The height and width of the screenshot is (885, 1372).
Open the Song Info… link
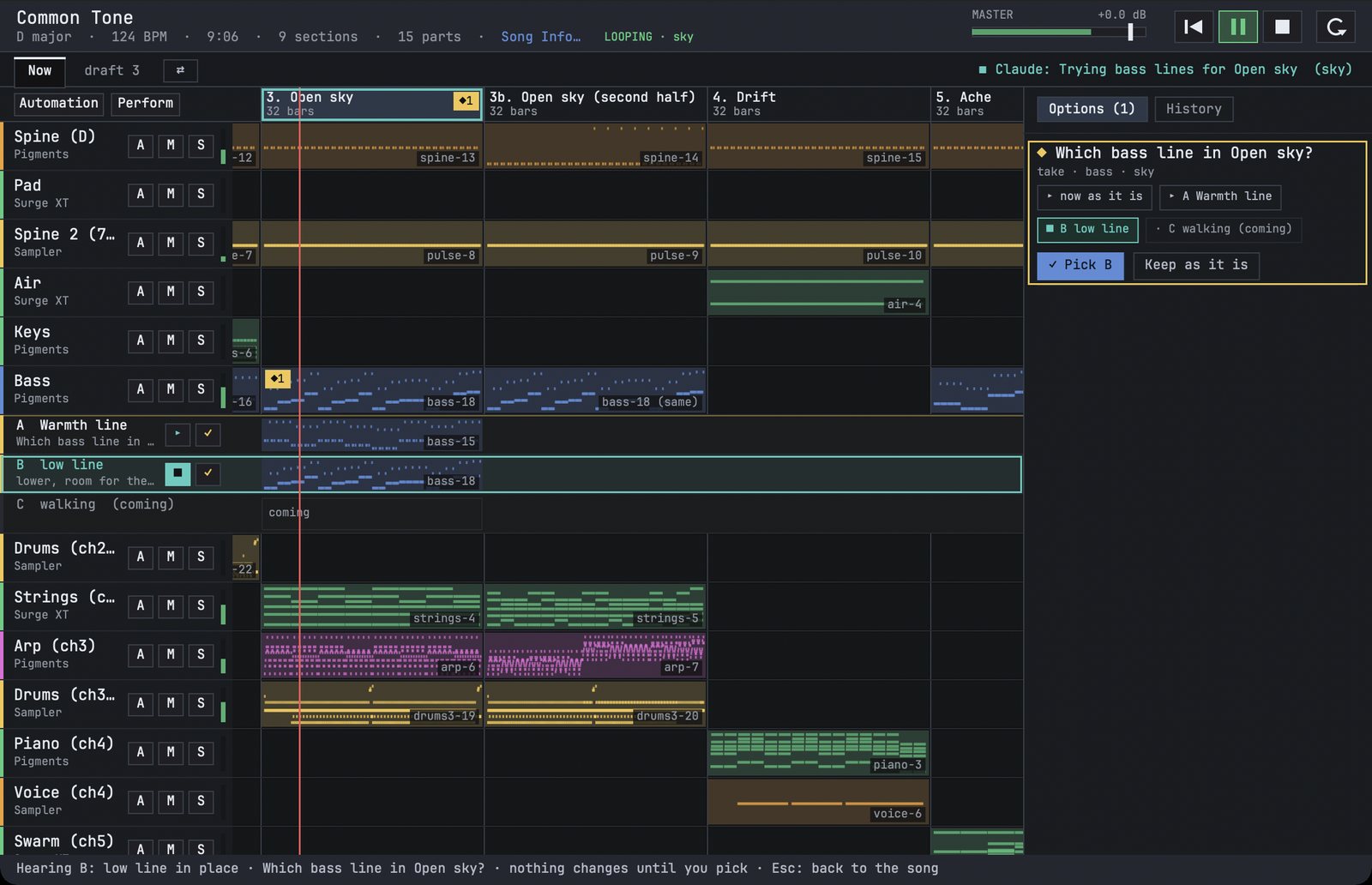pyautogui.click(x=540, y=37)
